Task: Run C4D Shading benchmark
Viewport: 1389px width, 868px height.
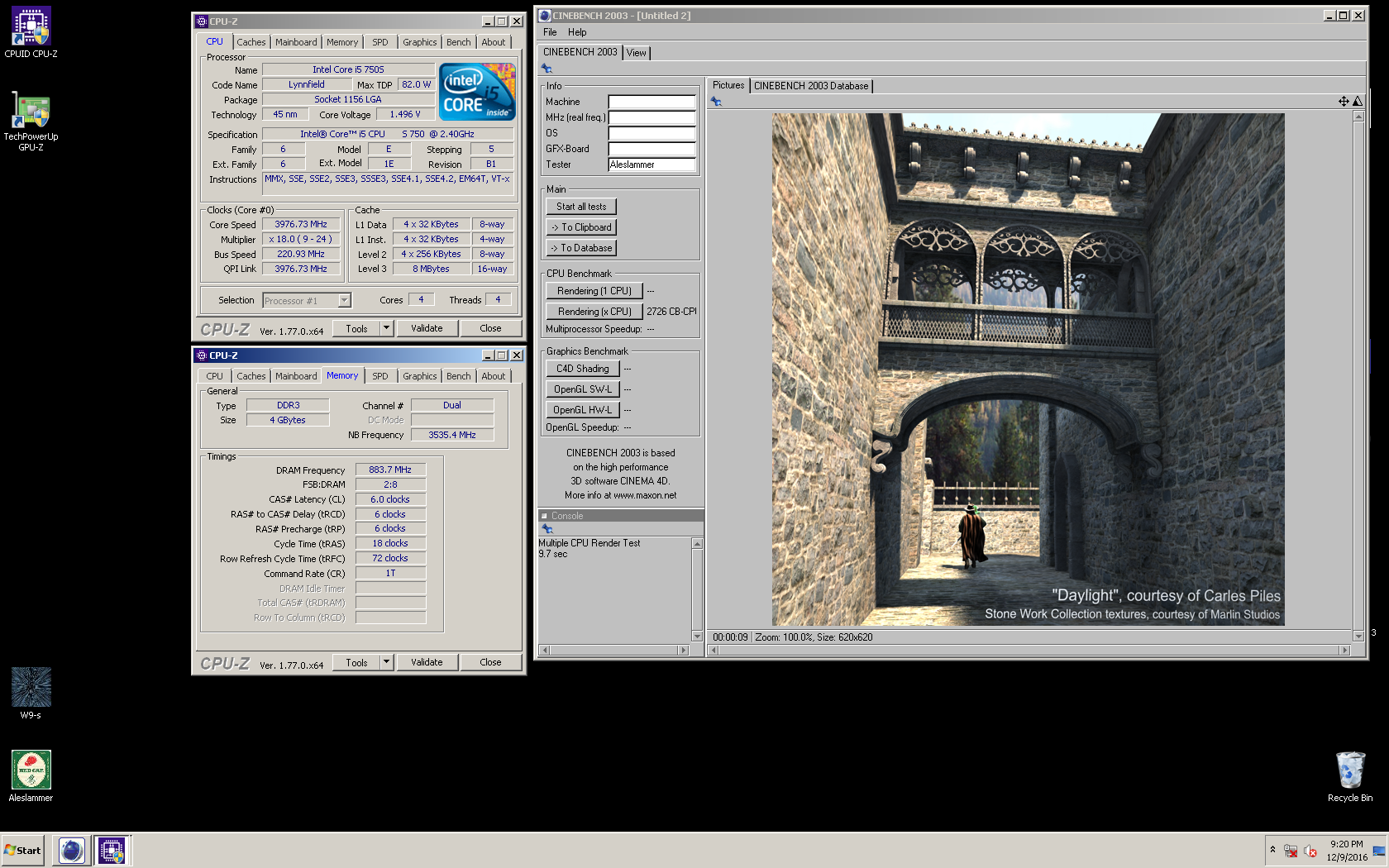Action: [x=583, y=369]
